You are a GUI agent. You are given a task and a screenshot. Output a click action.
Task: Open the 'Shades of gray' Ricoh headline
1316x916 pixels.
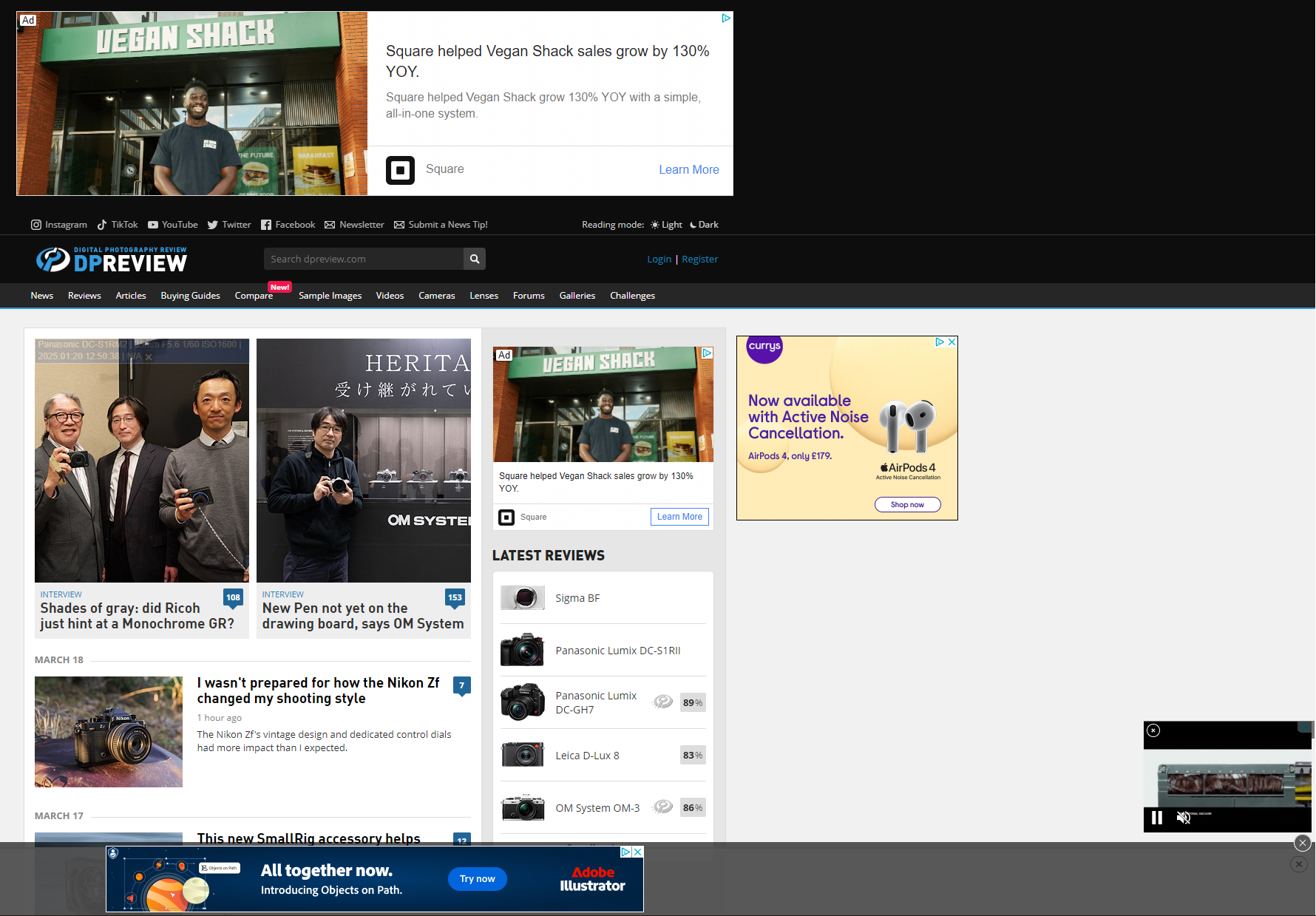coord(138,616)
